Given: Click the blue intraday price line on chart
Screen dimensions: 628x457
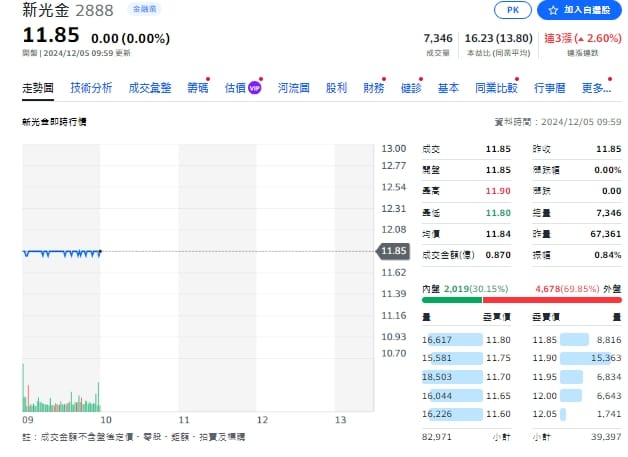Looking at the screenshot, I should click(61, 253).
